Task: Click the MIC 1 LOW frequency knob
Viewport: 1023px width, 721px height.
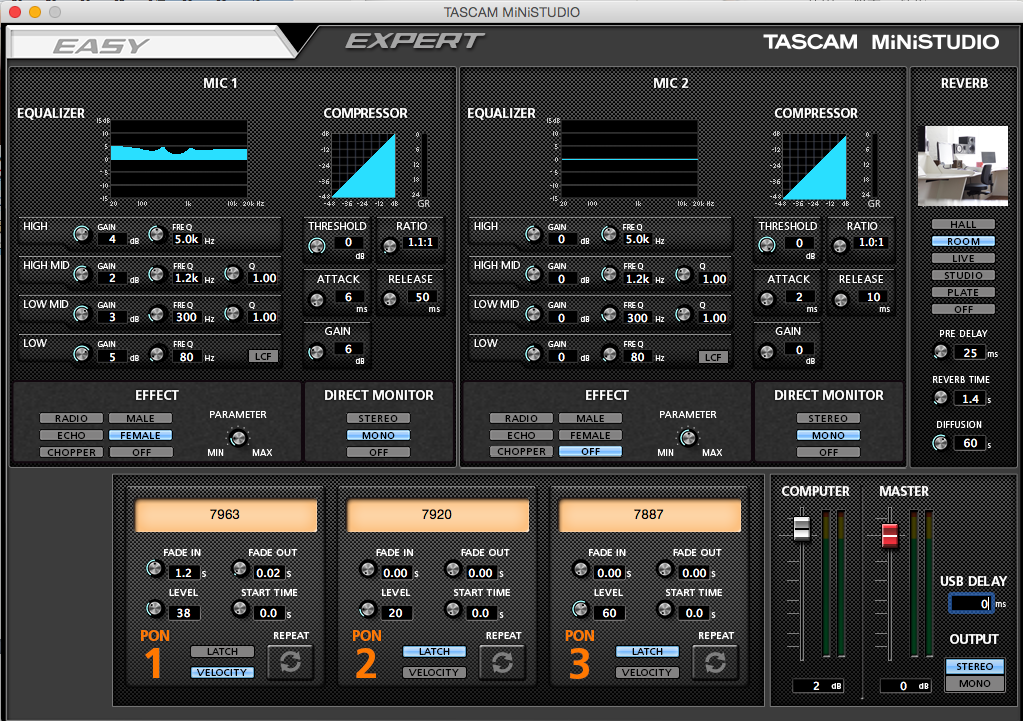Action: 157,354
